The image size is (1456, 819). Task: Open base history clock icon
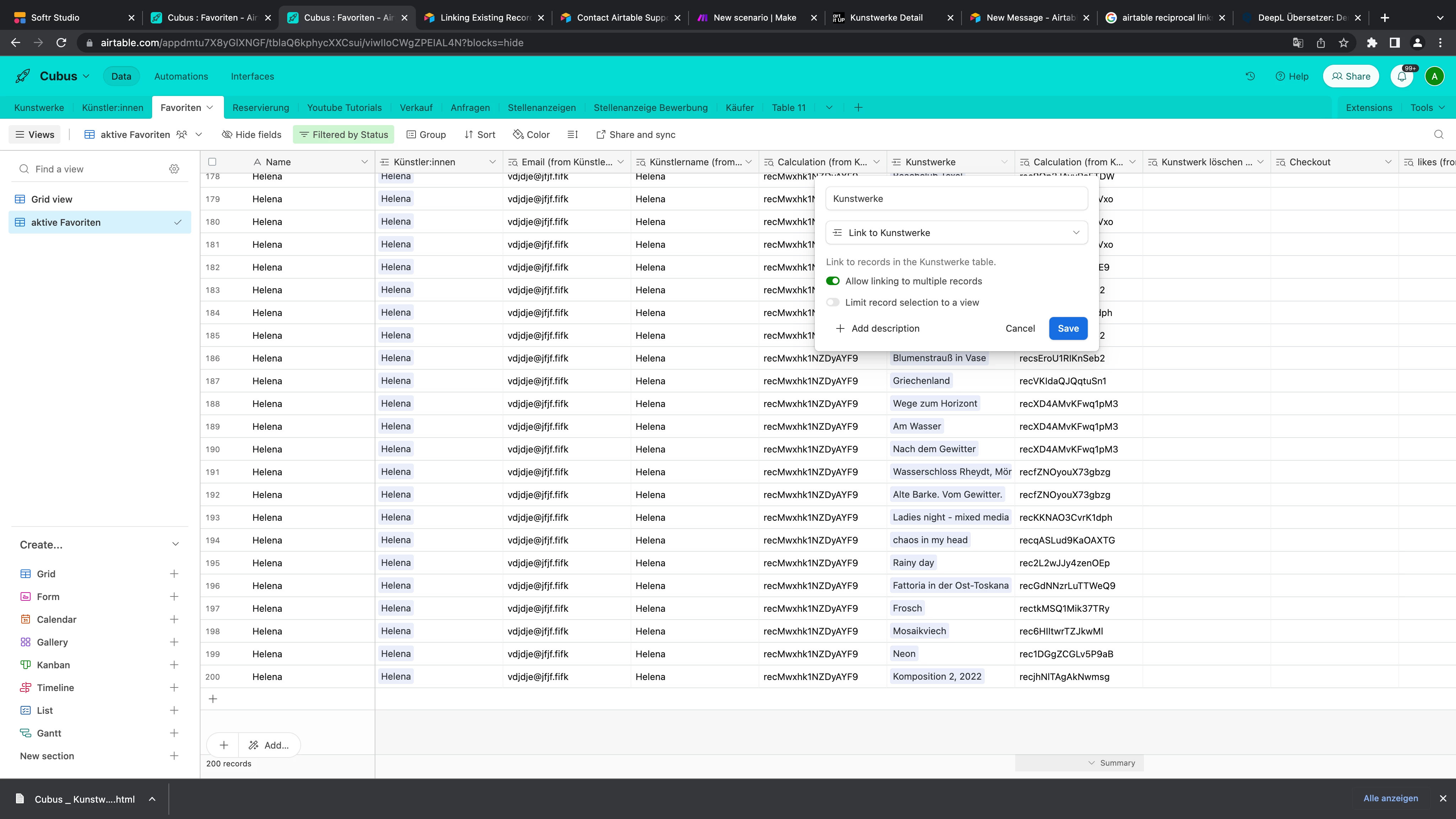pos(1250,76)
